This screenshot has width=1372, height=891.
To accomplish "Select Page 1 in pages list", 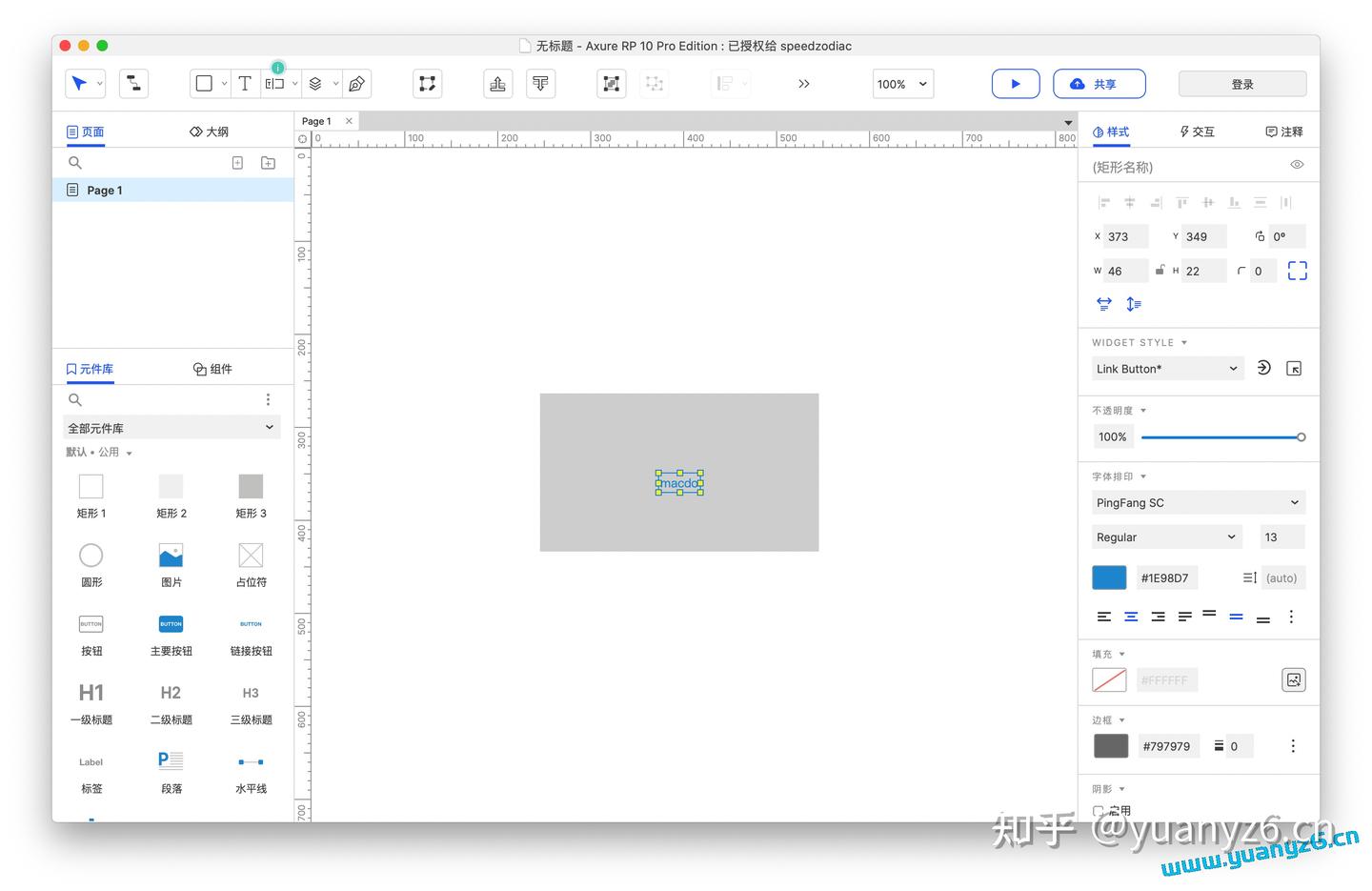I will tap(172, 191).
